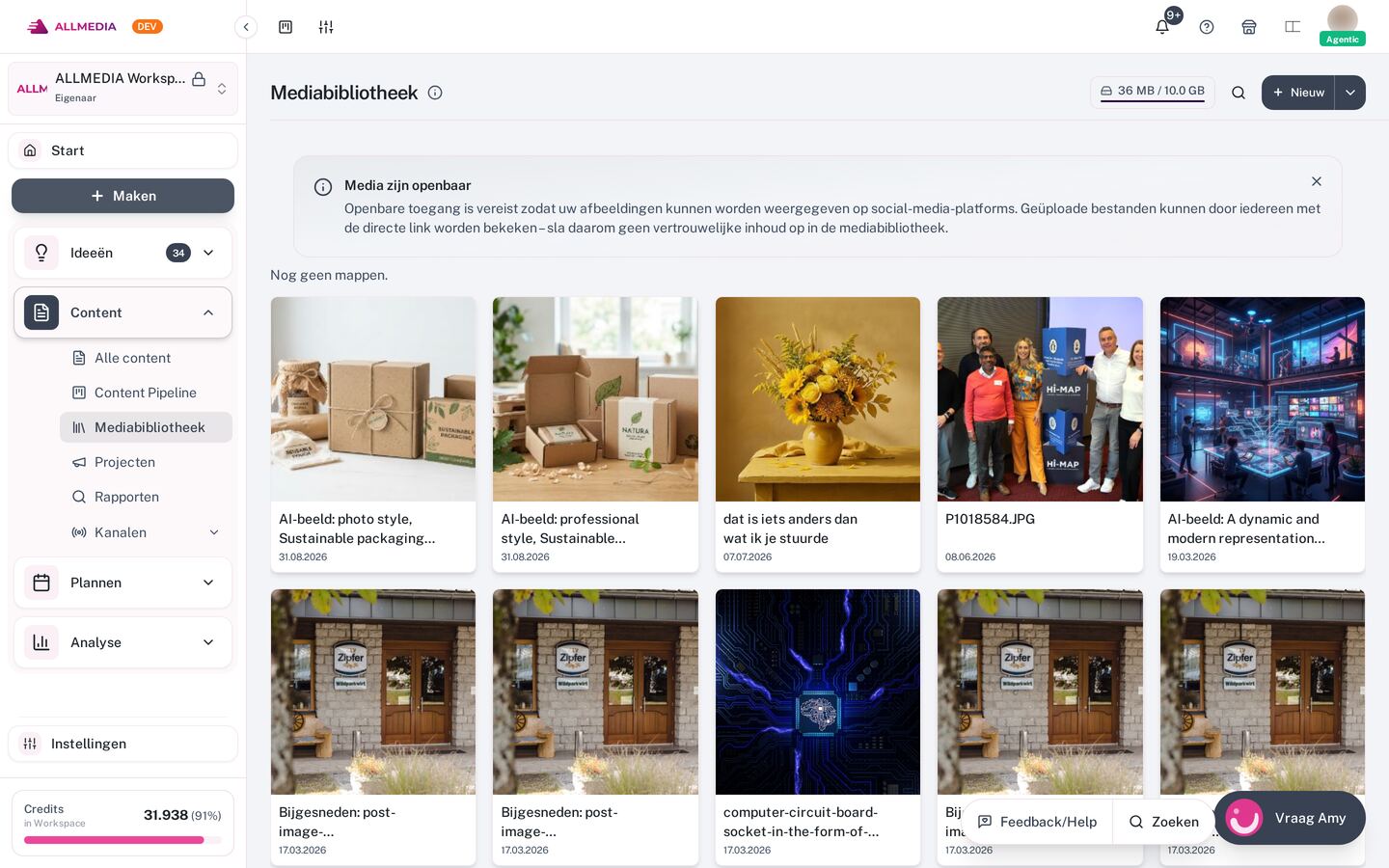Click the credits progress bar
This screenshot has height=868, width=1389.
pos(123,840)
